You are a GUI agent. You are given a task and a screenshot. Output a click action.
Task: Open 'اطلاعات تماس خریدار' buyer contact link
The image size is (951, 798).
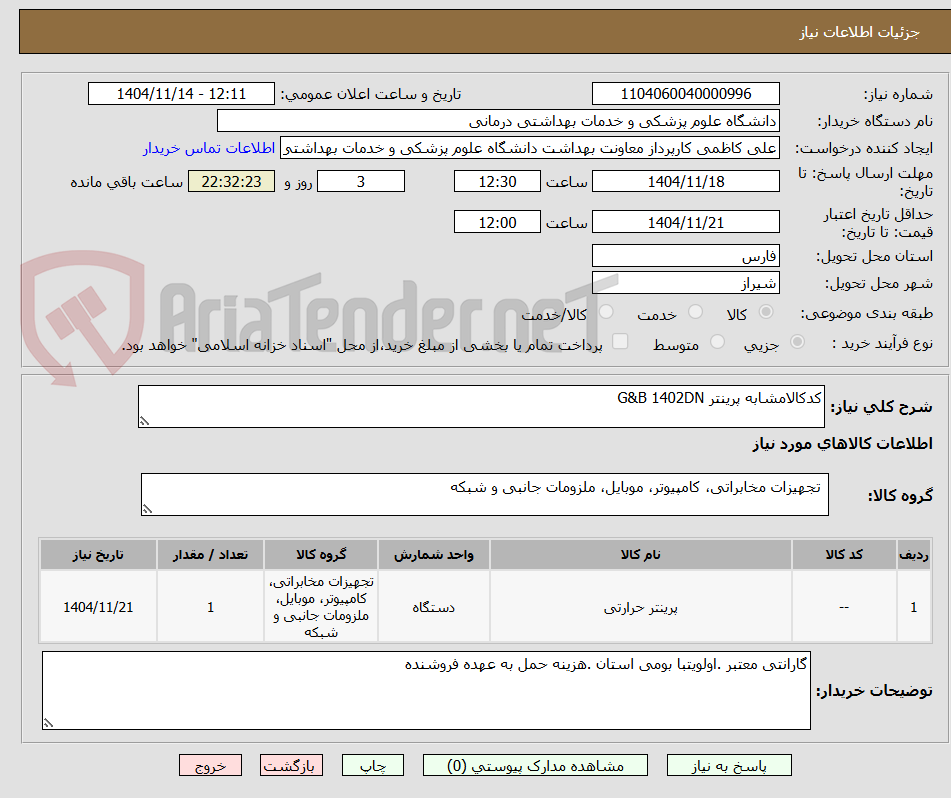tap(209, 149)
